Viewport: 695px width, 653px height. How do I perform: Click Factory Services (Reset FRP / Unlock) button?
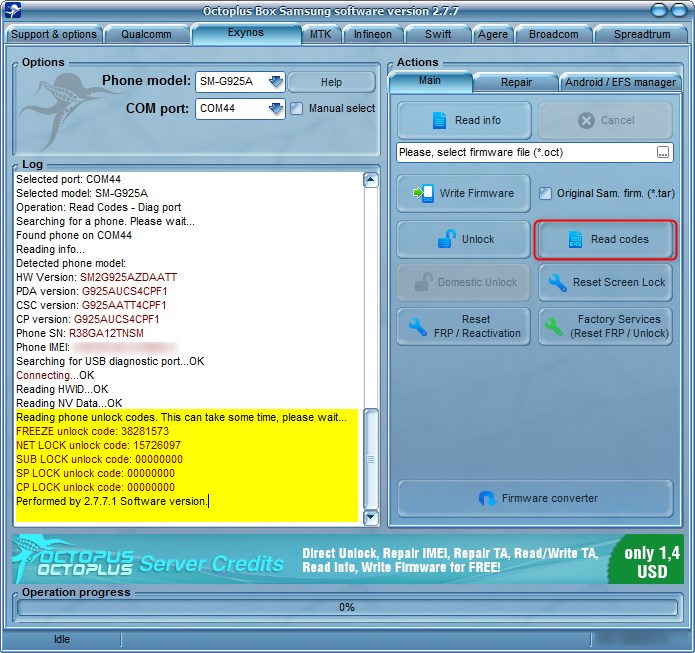[x=605, y=326]
